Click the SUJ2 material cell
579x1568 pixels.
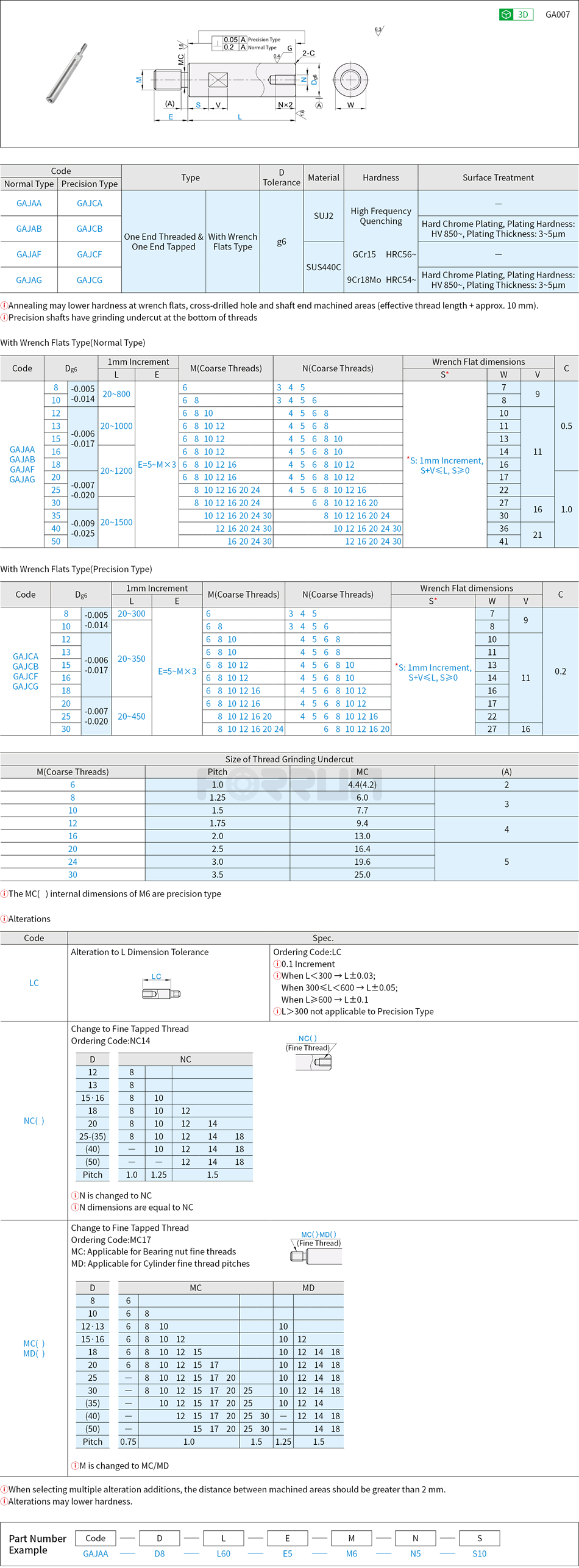[x=324, y=216]
